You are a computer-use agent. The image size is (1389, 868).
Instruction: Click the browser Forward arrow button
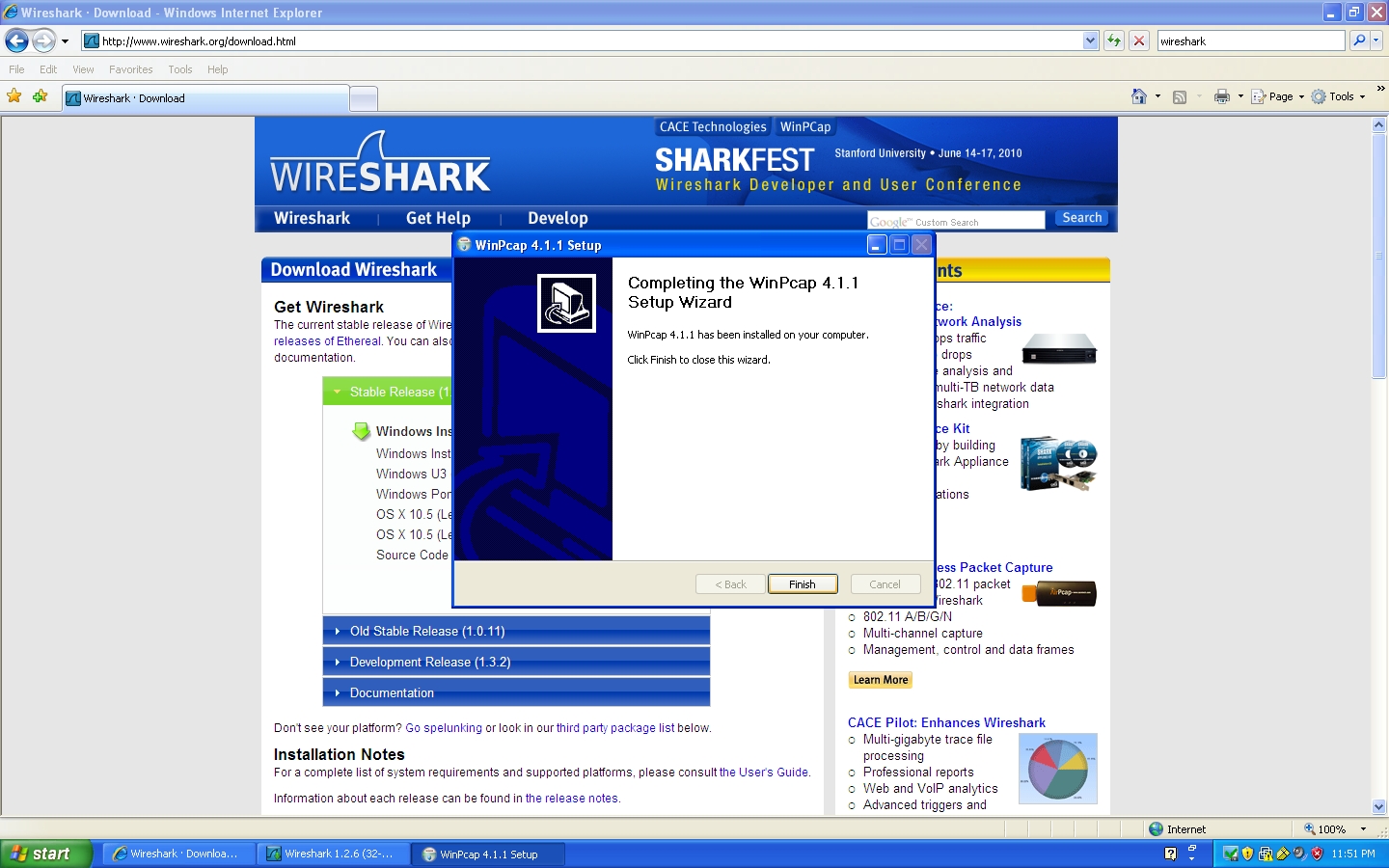(44, 41)
